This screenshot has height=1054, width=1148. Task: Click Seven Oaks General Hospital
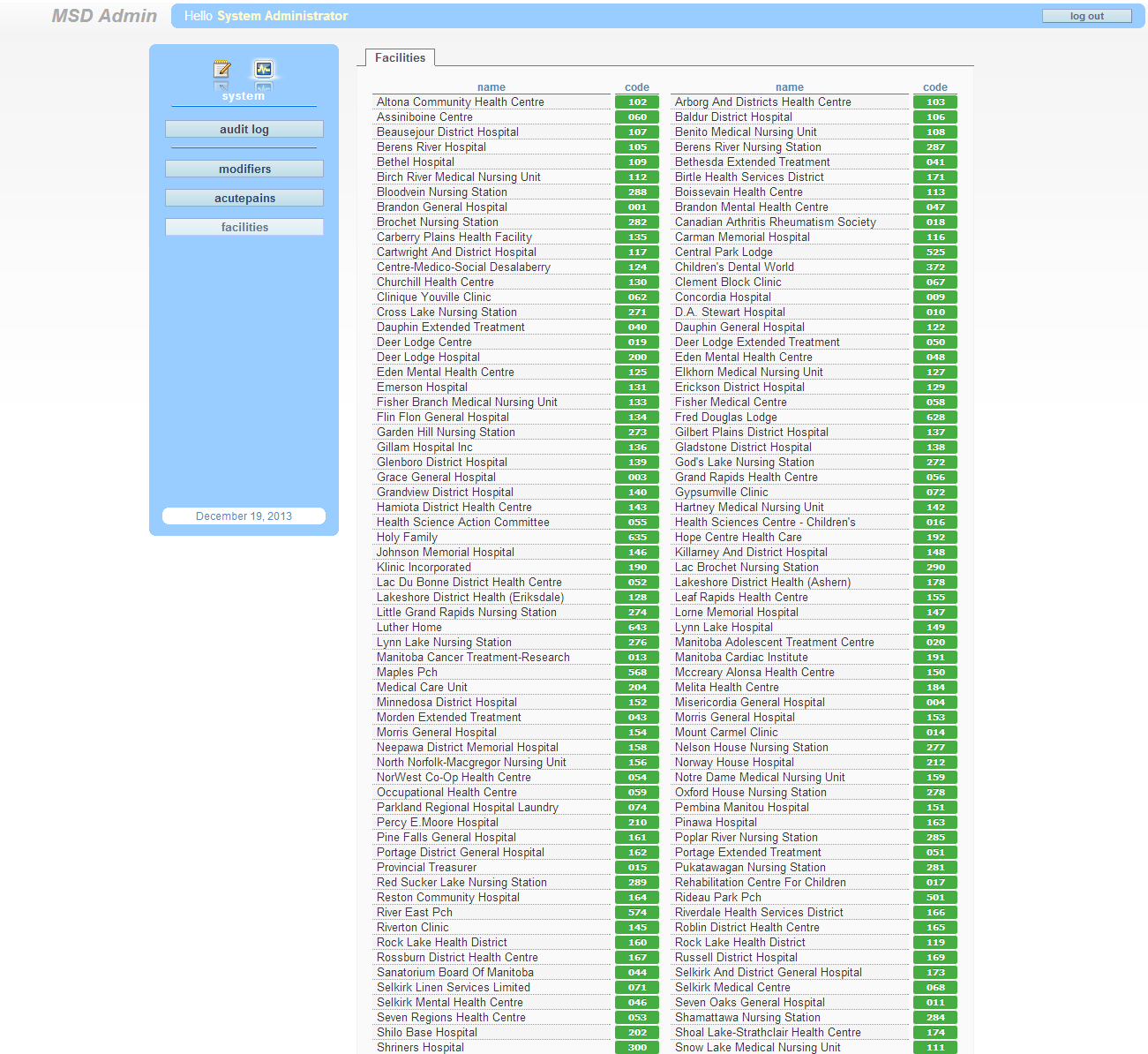[750, 1002]
